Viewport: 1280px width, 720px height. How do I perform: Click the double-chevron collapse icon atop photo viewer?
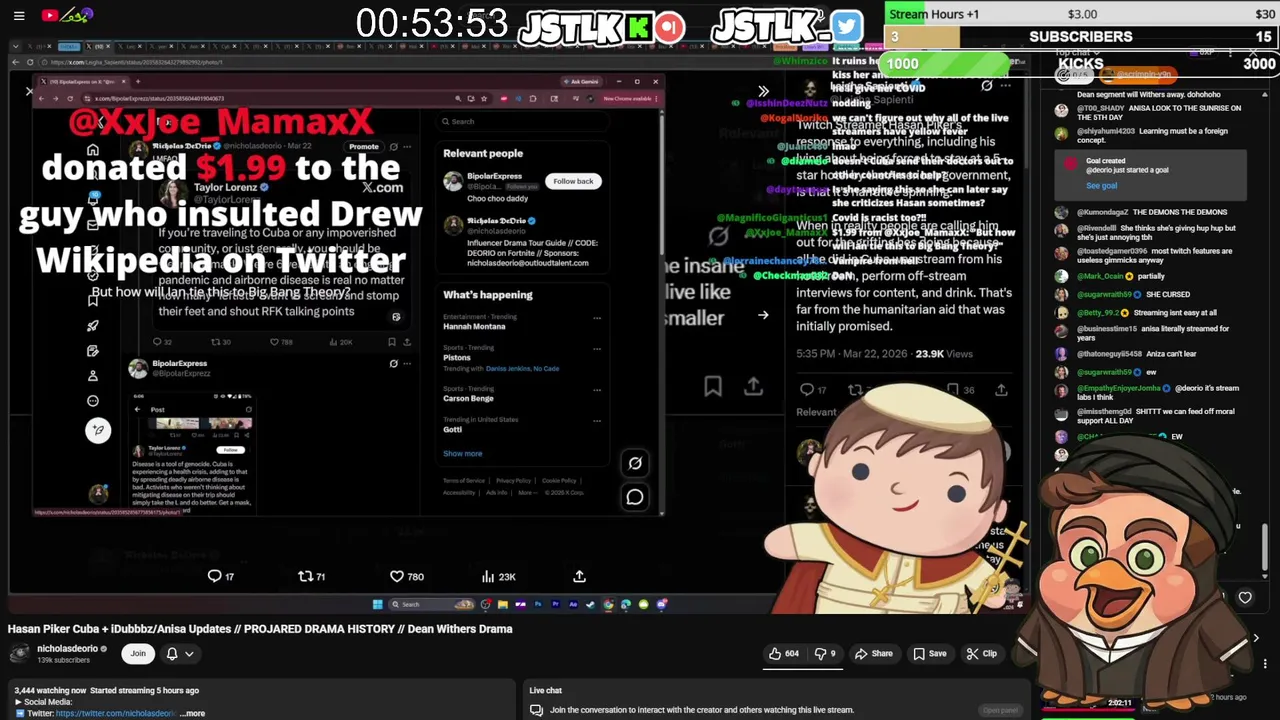pyautogui.click(x=763, y=91)
